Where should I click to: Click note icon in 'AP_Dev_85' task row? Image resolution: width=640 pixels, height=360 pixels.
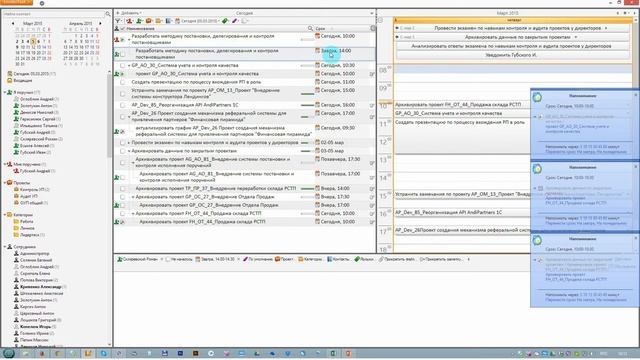point(372,106)
